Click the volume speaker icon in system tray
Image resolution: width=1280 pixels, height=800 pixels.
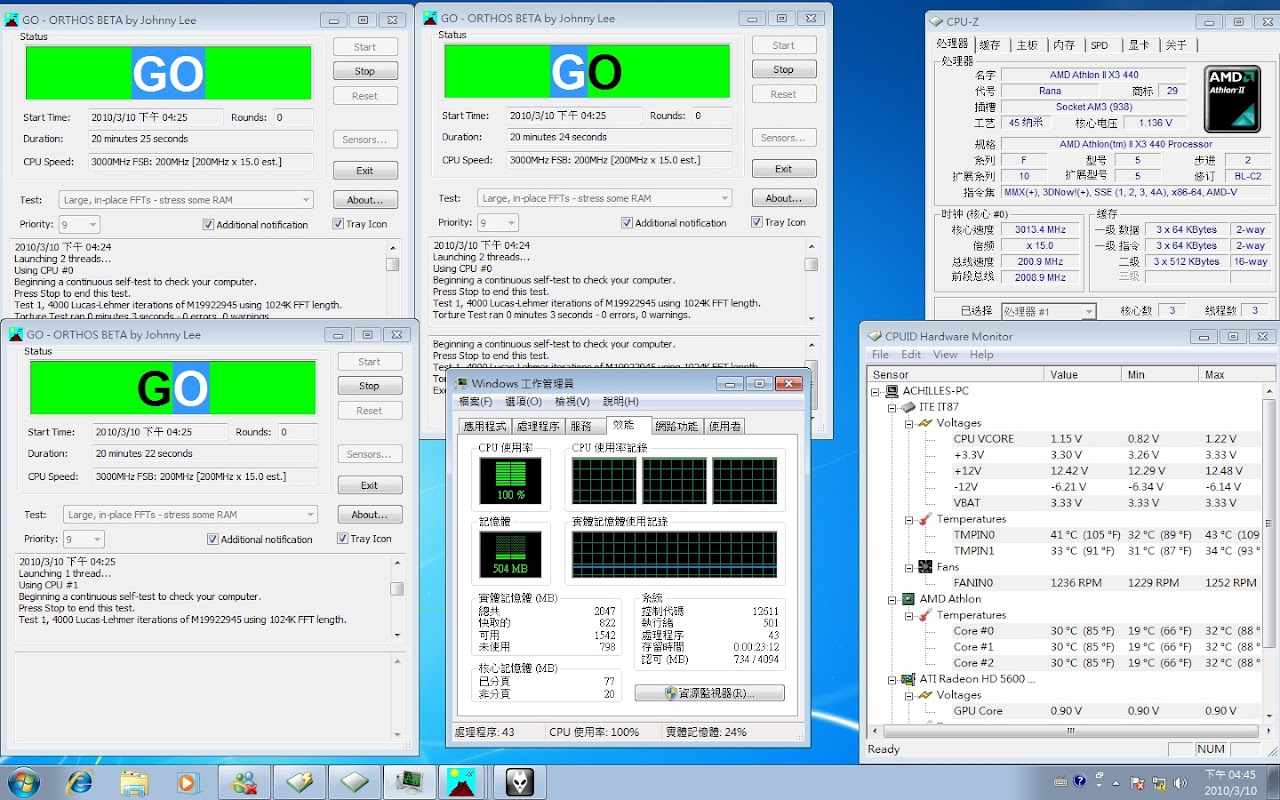[1179, 782]
